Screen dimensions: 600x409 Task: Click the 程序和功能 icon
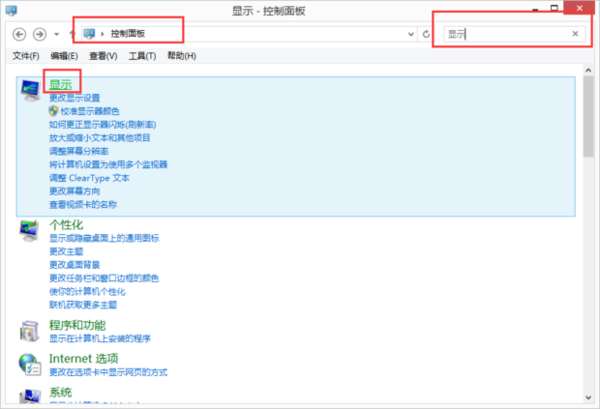[x=29, y=331]
